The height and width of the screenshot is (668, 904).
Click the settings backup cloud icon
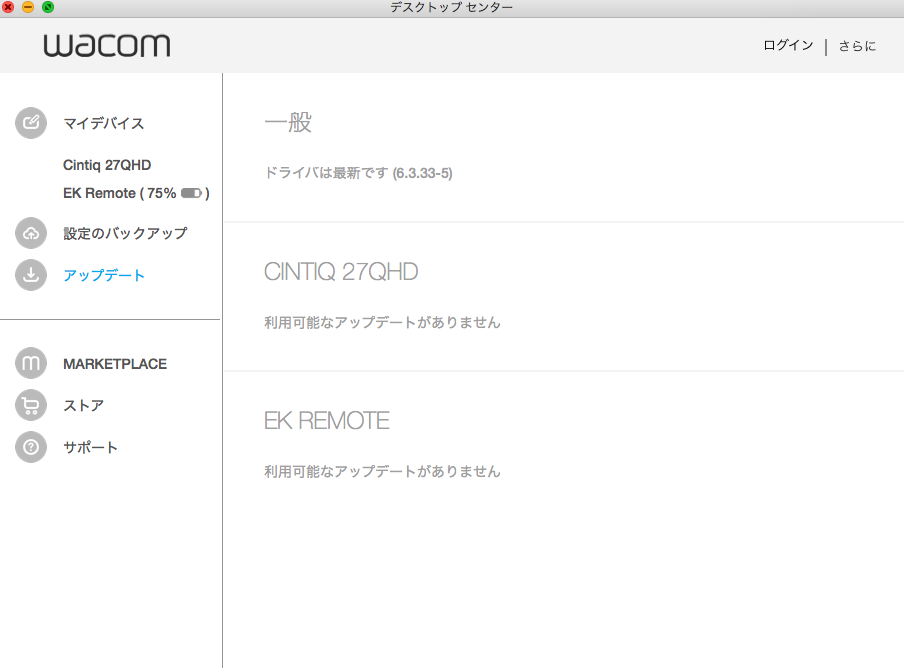click(31, 233)
